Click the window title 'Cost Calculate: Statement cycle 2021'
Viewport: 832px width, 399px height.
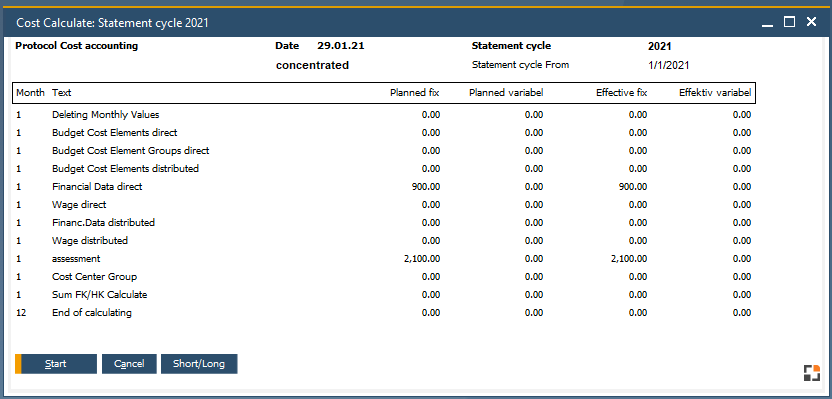coord(112,23)
